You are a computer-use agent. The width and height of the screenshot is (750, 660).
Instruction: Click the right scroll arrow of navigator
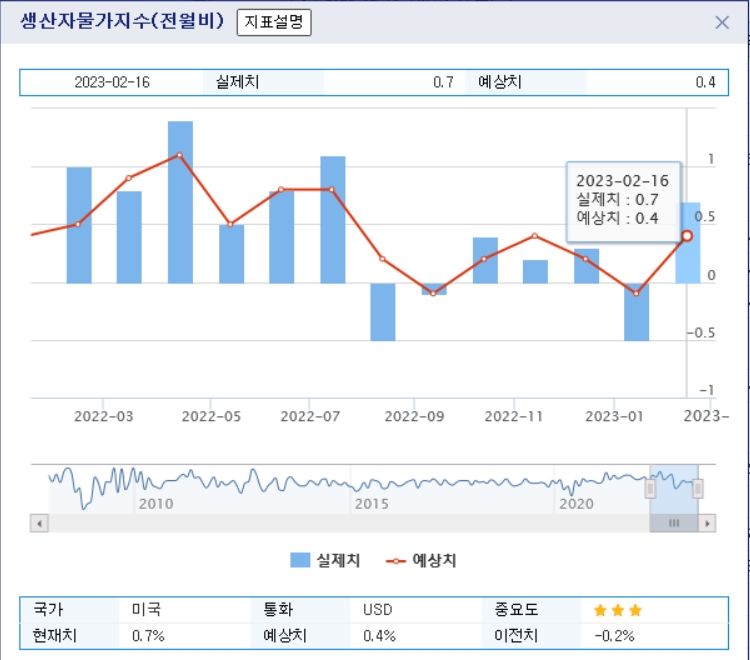click(707, 523)
